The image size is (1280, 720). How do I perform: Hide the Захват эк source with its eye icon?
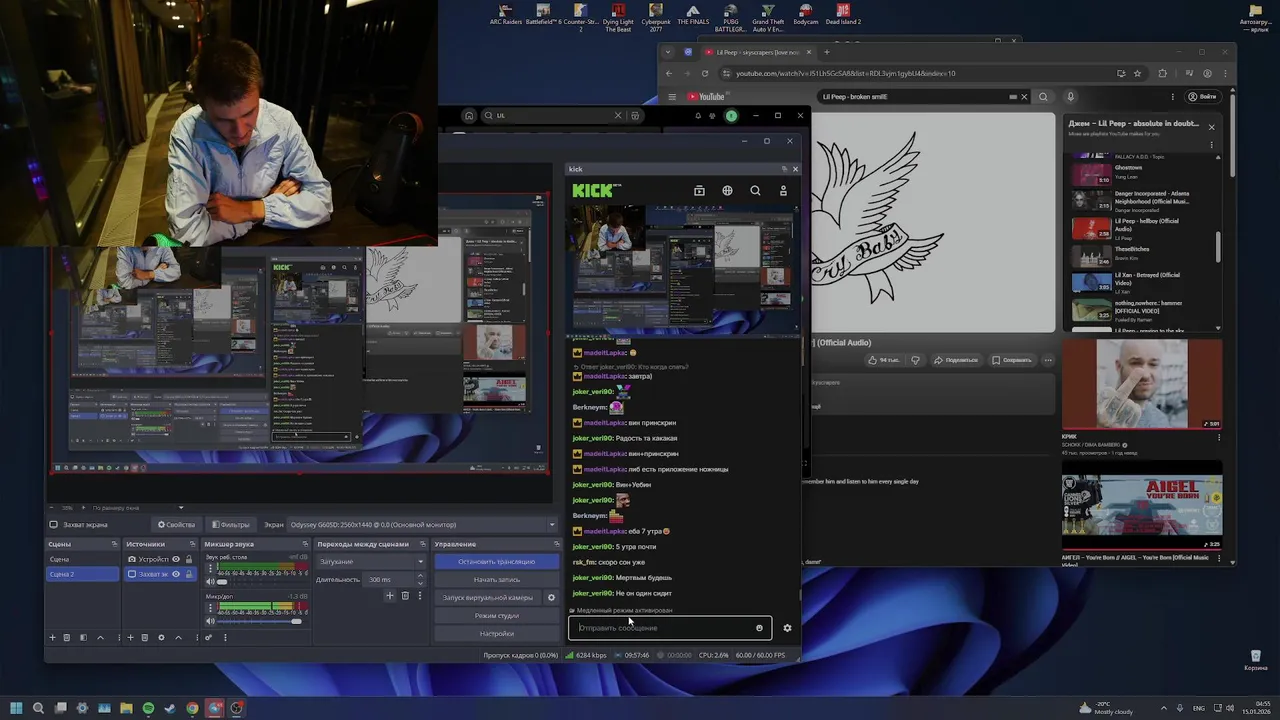176,574
